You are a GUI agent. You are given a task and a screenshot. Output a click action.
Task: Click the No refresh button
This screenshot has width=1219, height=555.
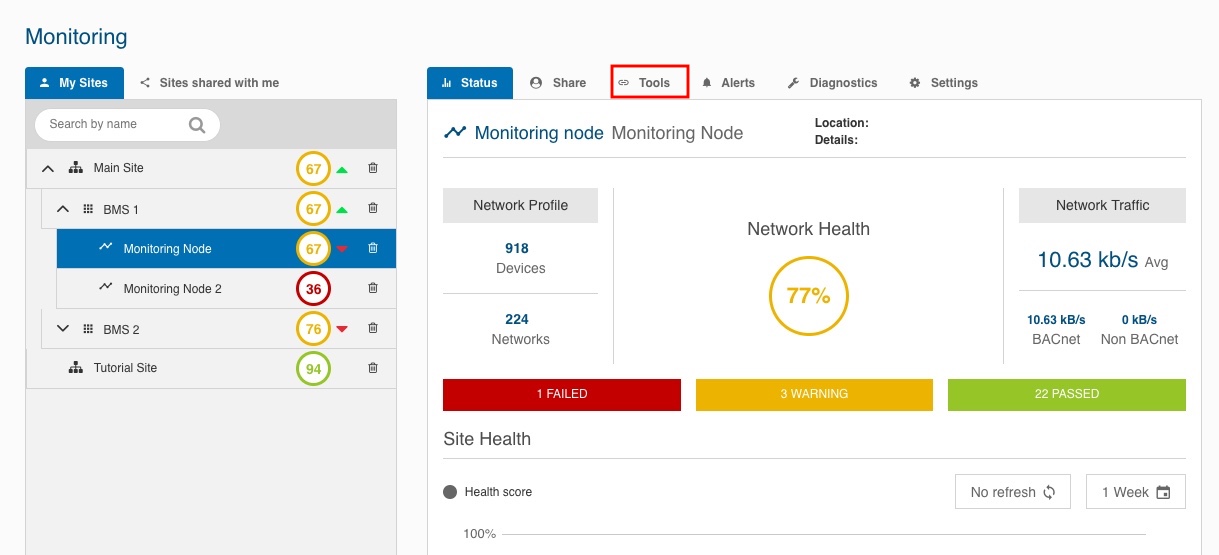point(1012,492)
